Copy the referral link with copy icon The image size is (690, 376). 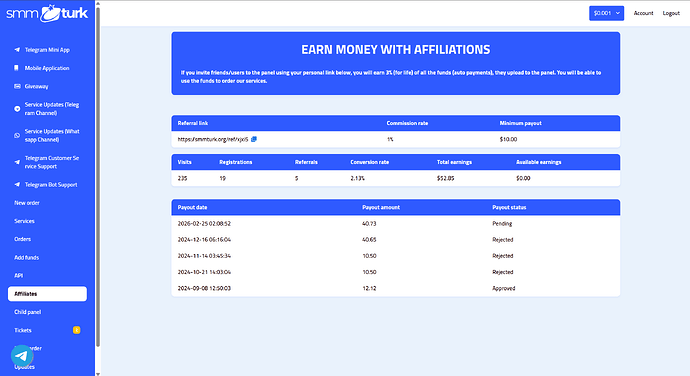254,139
